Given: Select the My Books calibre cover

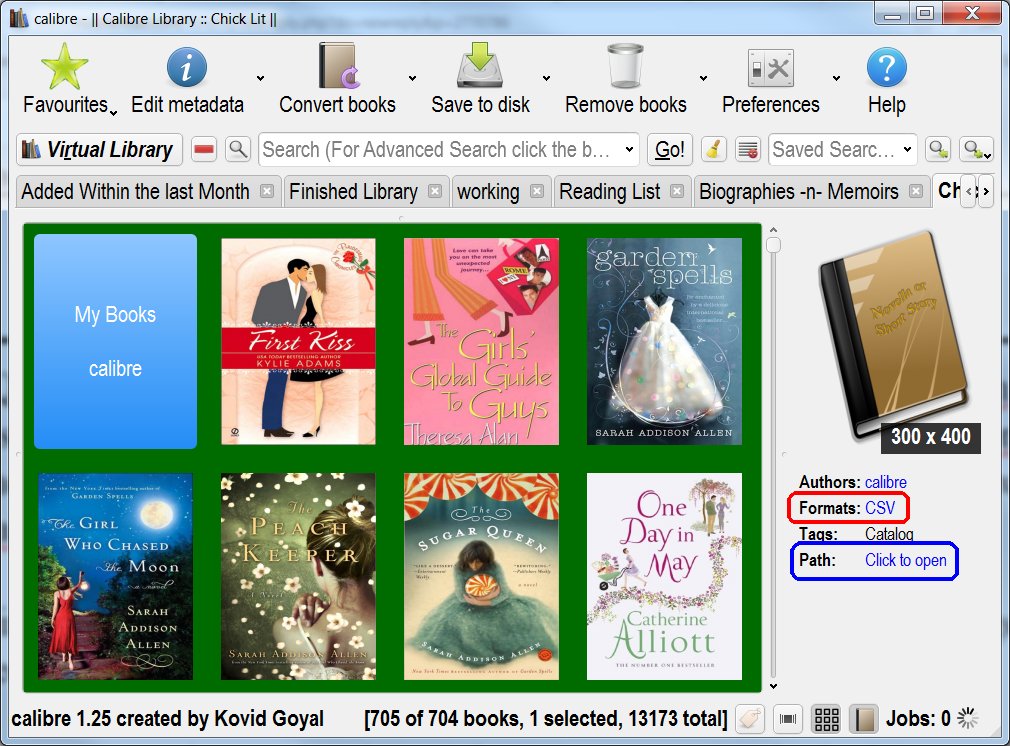Looking at the screenshot, I should point(115,341).
